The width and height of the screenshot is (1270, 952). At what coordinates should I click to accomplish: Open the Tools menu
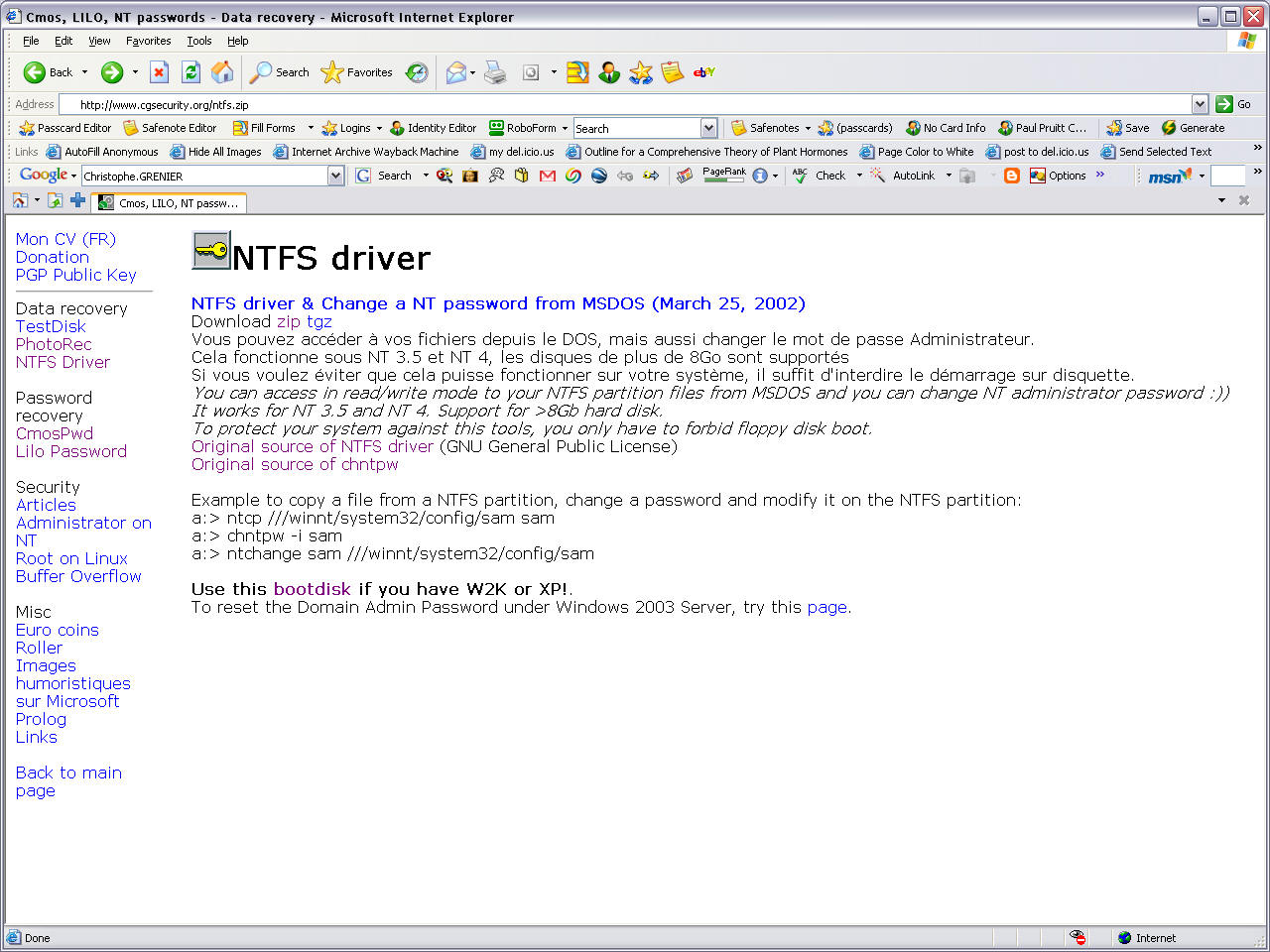pos(199,41)
